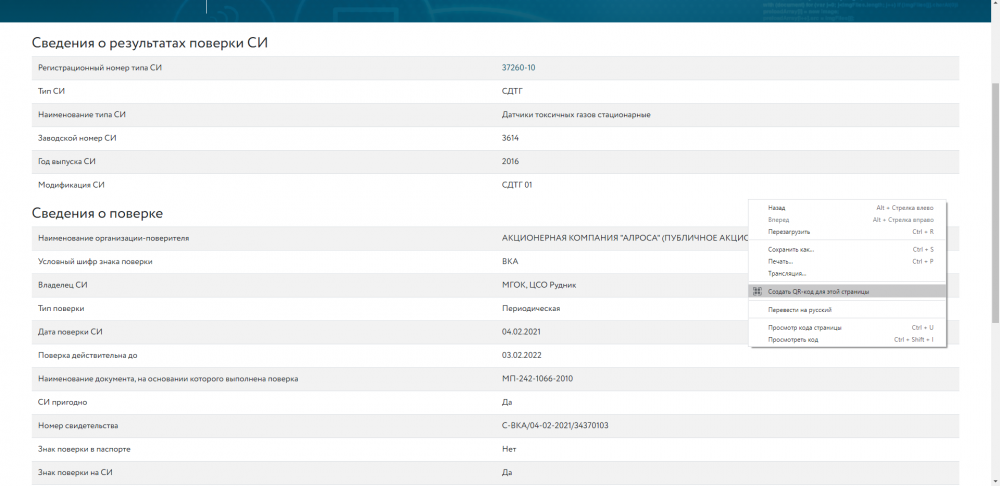Viewport: 1000px width, 486px height.
Task: Click the "Сведения о результатах поверки СИ" heading
Action: (150, 42)
